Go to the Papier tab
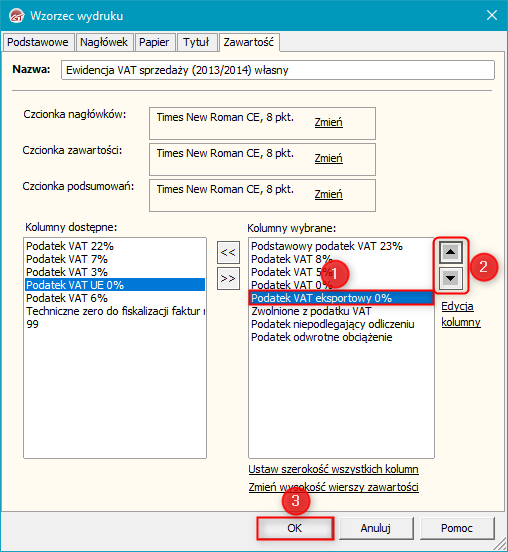 pos(154,42)
